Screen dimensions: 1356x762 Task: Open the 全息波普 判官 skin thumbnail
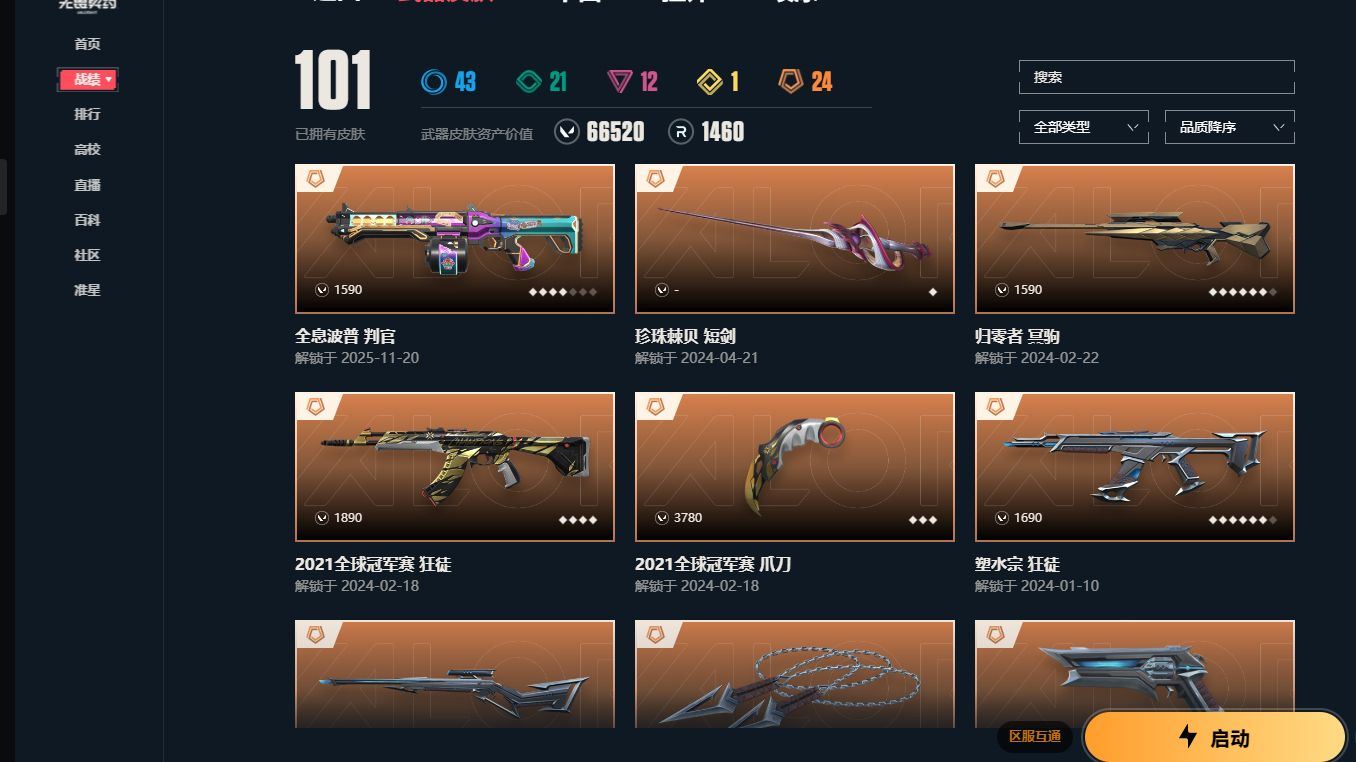tap(455, 239)
